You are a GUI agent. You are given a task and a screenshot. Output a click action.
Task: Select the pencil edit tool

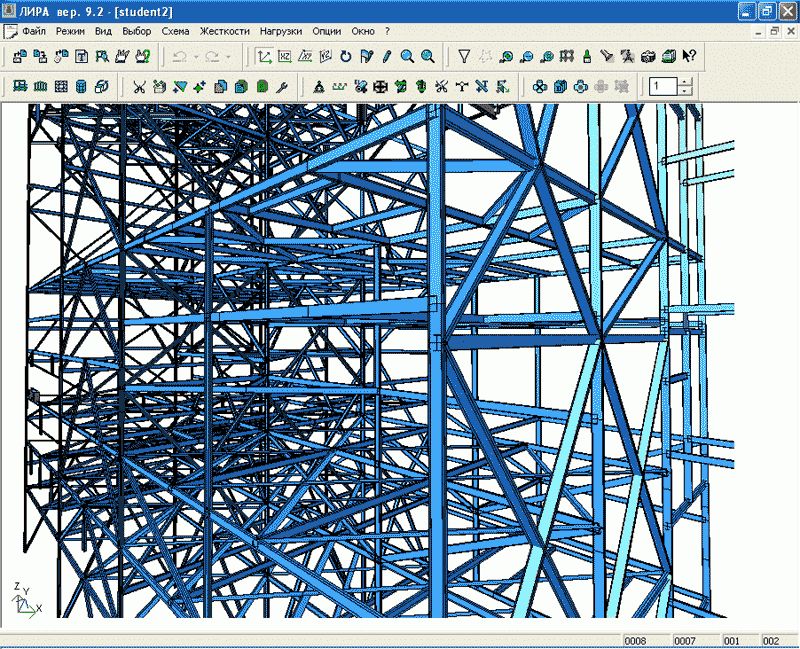click(x=386, y=57)
